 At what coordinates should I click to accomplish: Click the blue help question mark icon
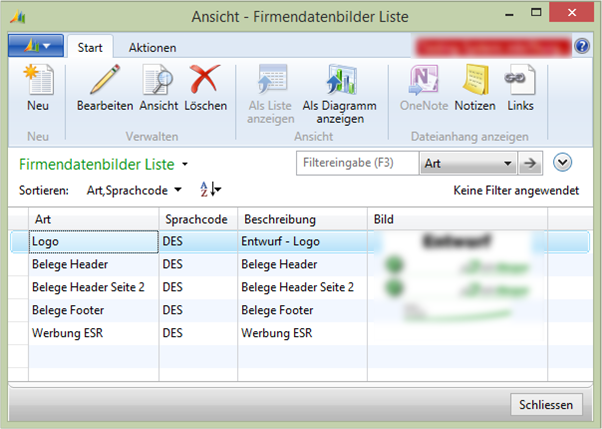[x=582, y=46]
